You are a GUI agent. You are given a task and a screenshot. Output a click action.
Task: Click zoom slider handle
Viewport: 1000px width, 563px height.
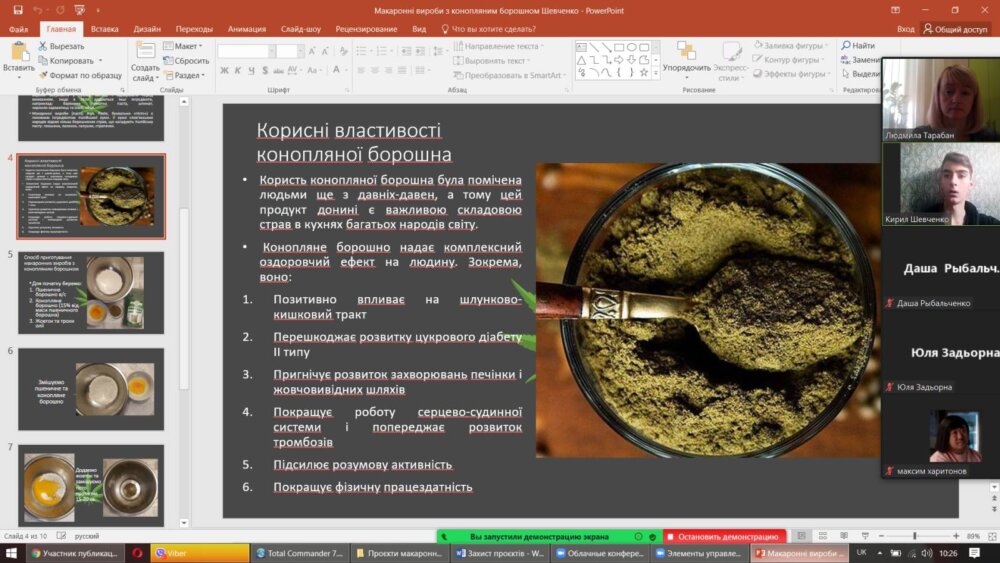coord(915,536)
